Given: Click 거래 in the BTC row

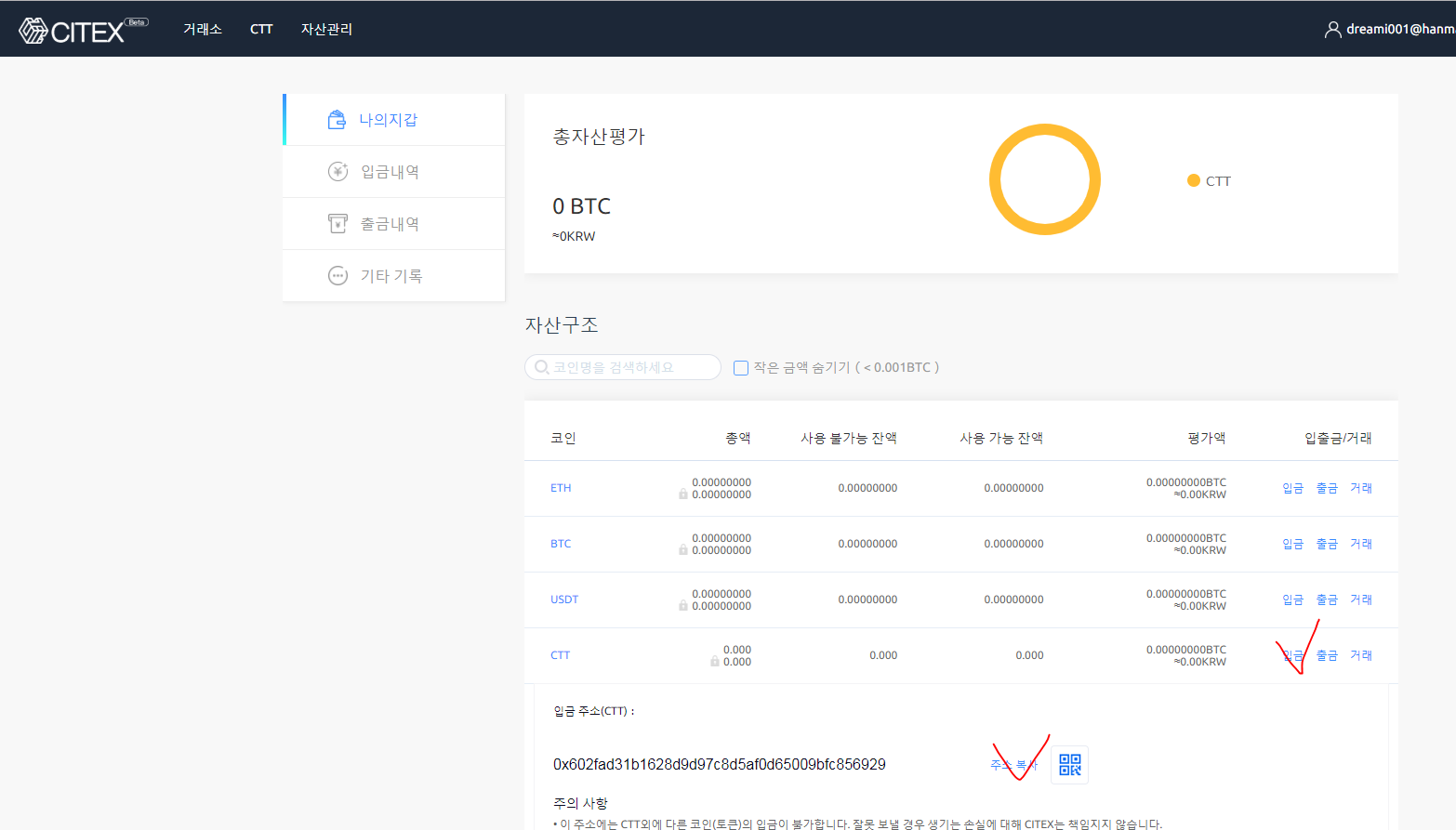Looking at the screenshot, I should pos(1361,544).
